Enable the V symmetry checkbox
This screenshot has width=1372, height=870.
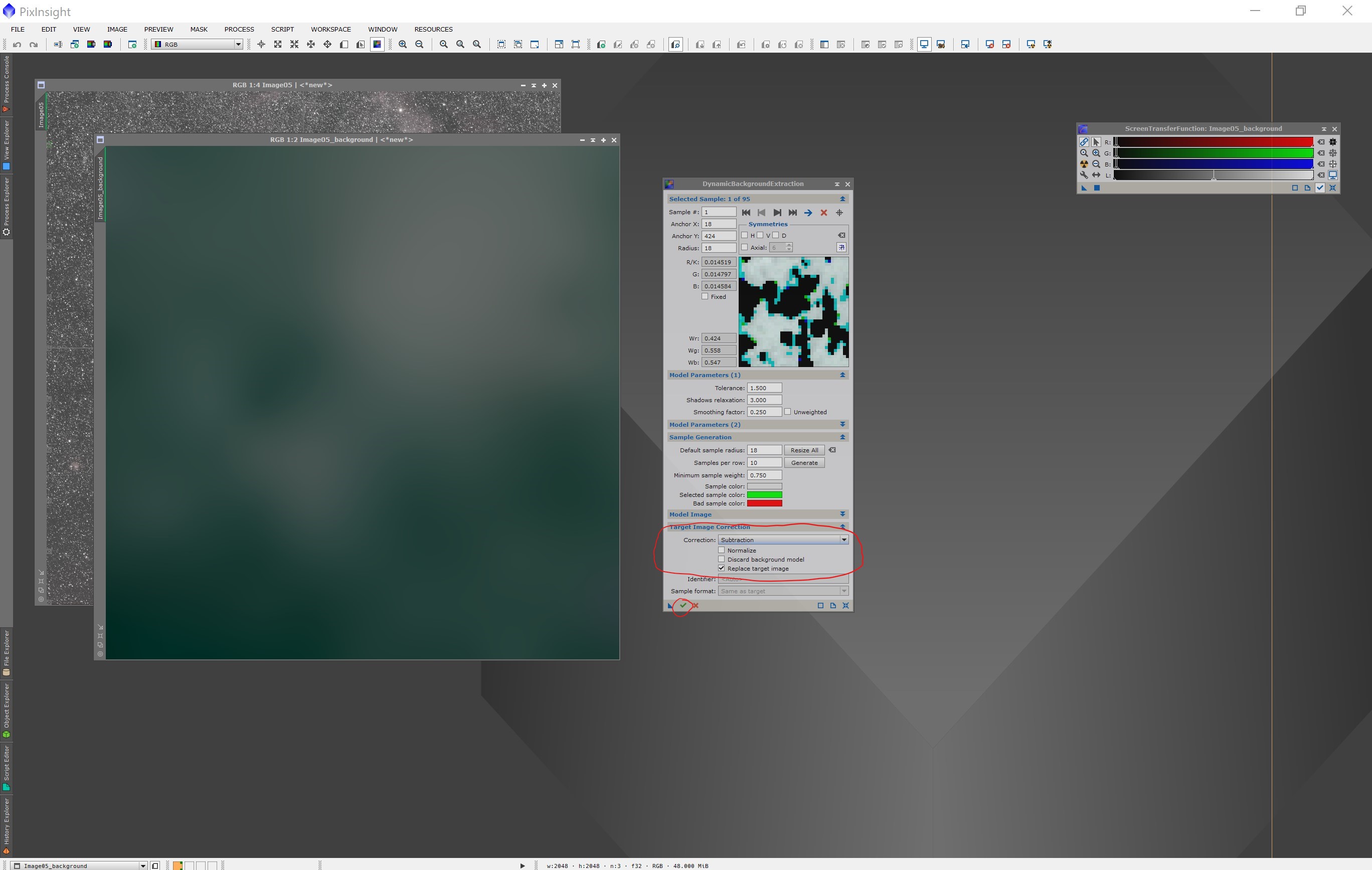(x=760, y=235)
